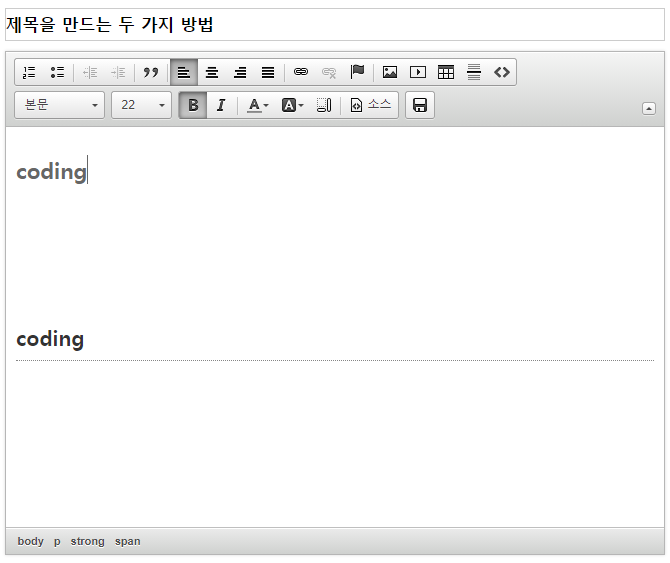
Task: Insert a table
Action: pyautogui.click(x=446, y=72)
